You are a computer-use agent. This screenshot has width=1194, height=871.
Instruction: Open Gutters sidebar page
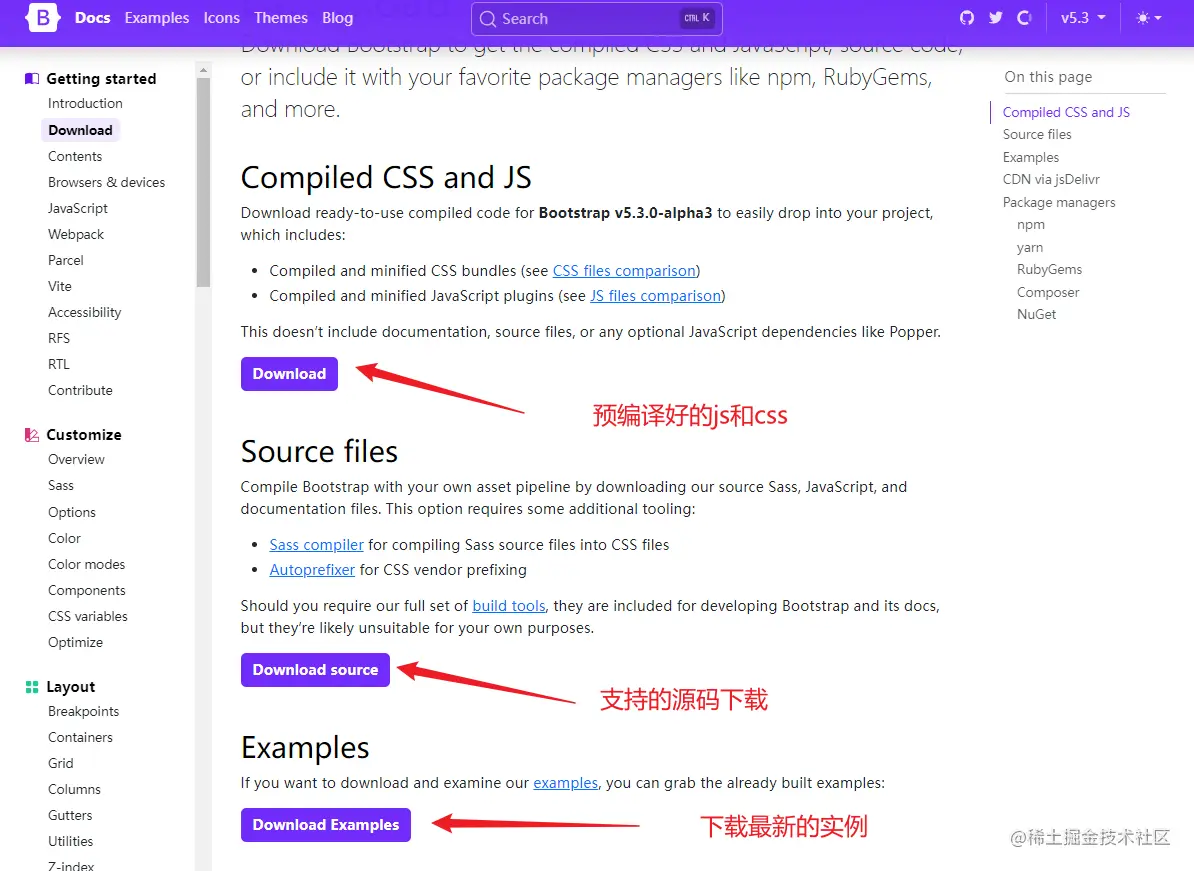(70, 815)
